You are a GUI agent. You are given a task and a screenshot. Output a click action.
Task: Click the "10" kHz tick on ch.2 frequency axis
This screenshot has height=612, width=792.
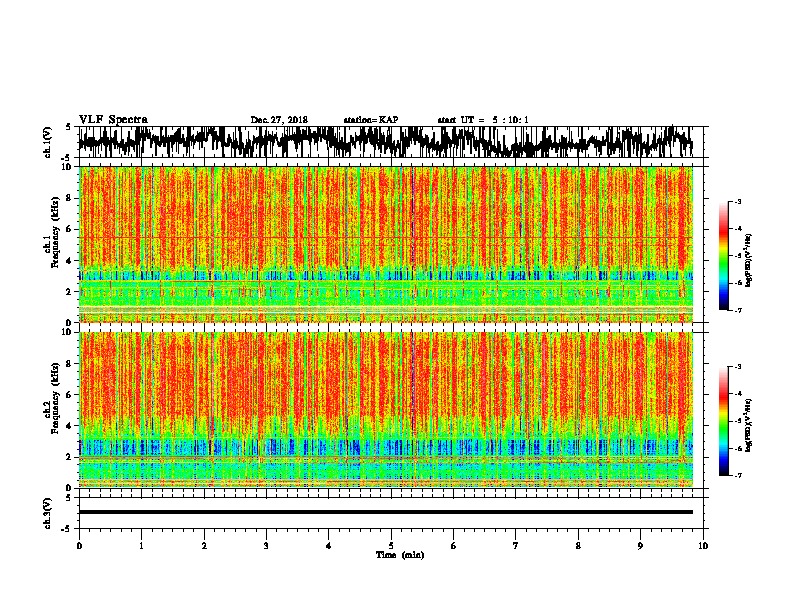(68, 332)
